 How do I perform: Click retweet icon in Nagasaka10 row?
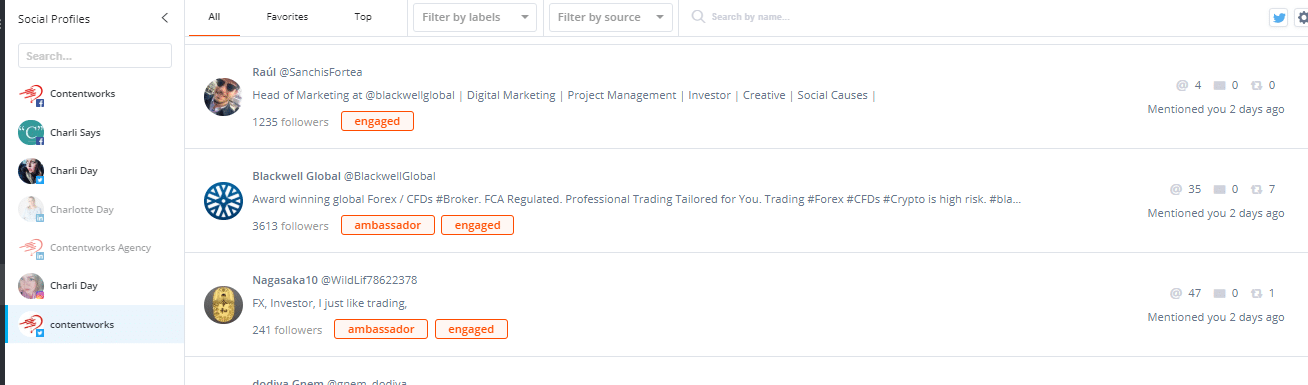click(x=1257, y=293)
